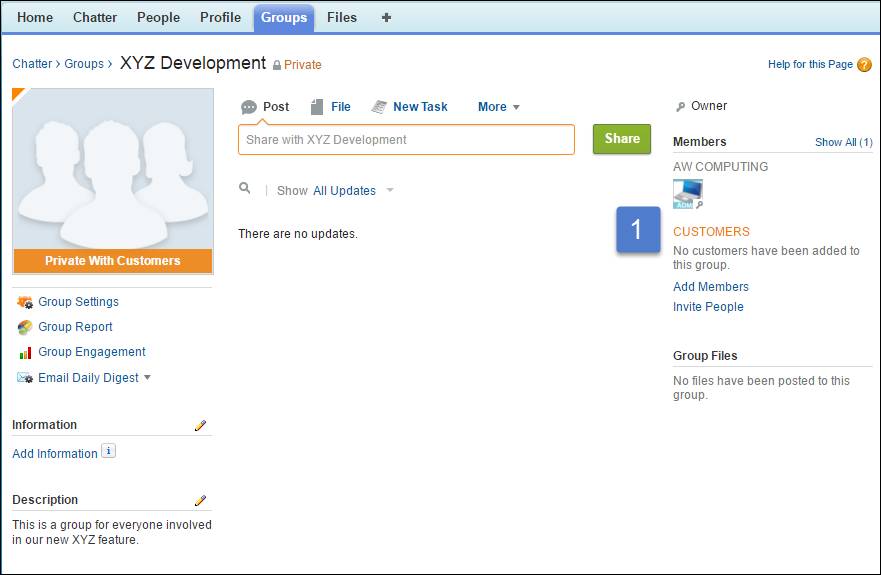Click the Show All (1) members link

coord(843,142)
